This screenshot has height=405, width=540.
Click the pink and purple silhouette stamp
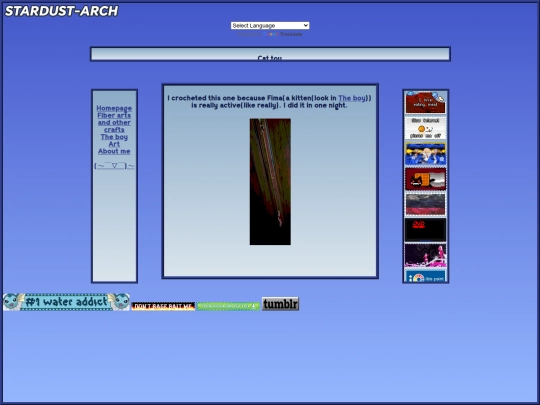425,256
